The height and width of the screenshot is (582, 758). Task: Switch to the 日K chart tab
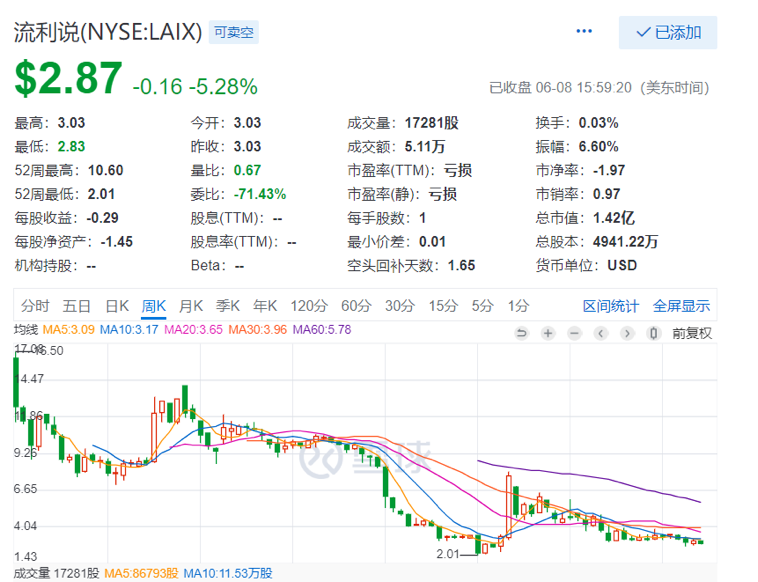(117, 306)
